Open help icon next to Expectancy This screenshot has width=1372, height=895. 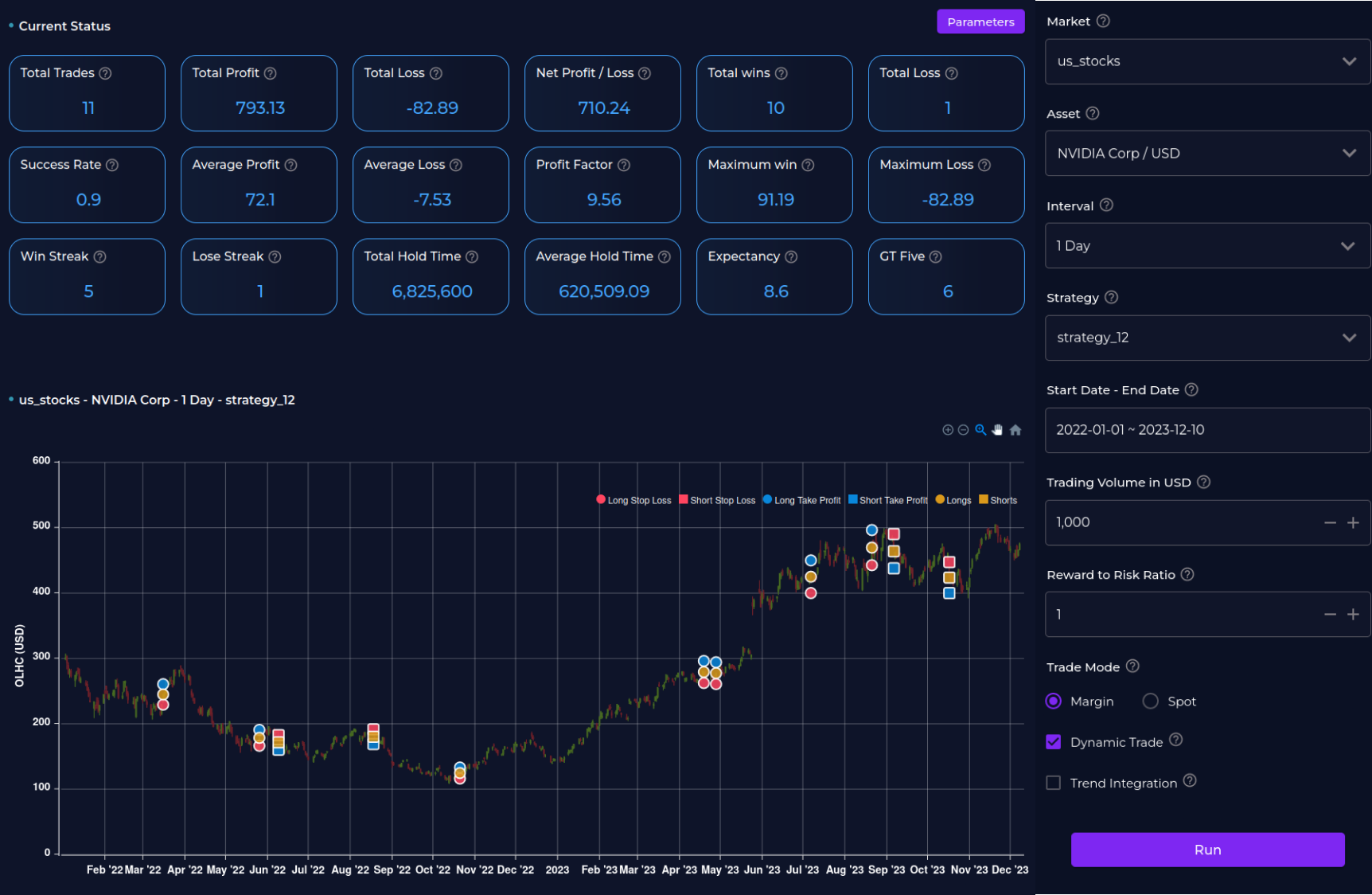click(791, 256)
